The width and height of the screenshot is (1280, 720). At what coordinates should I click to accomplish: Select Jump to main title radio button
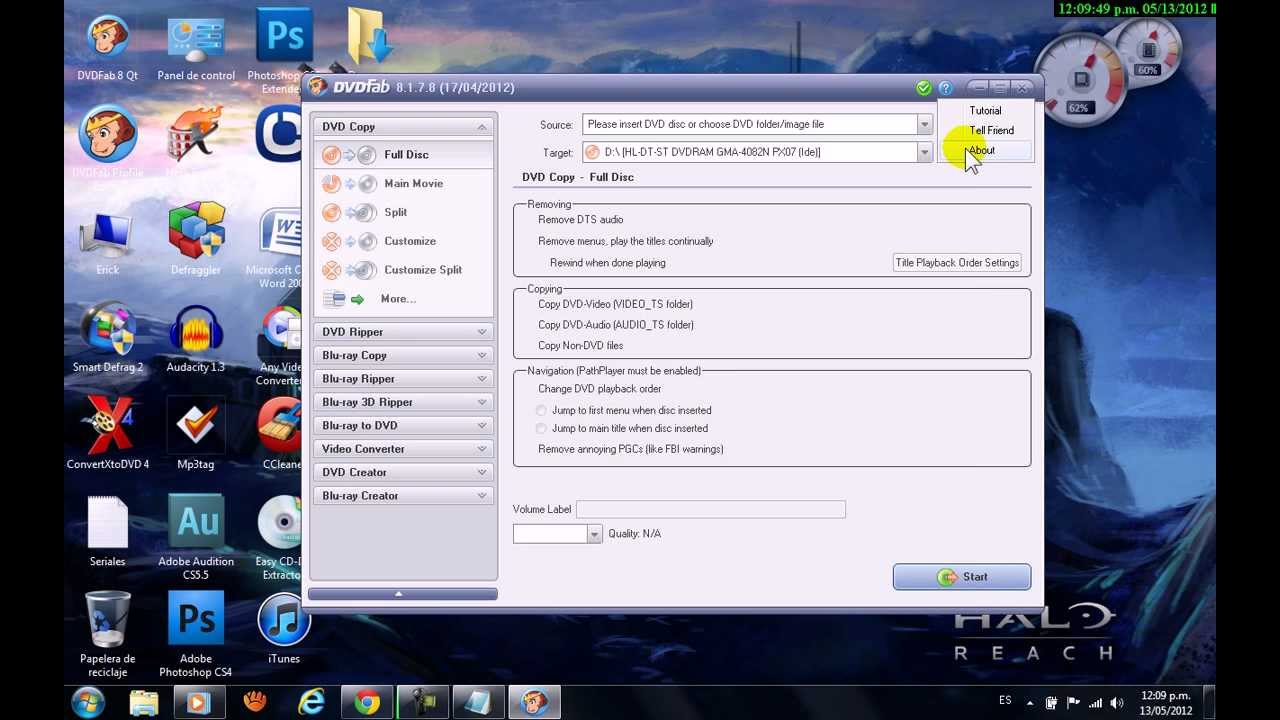[542, 429]
